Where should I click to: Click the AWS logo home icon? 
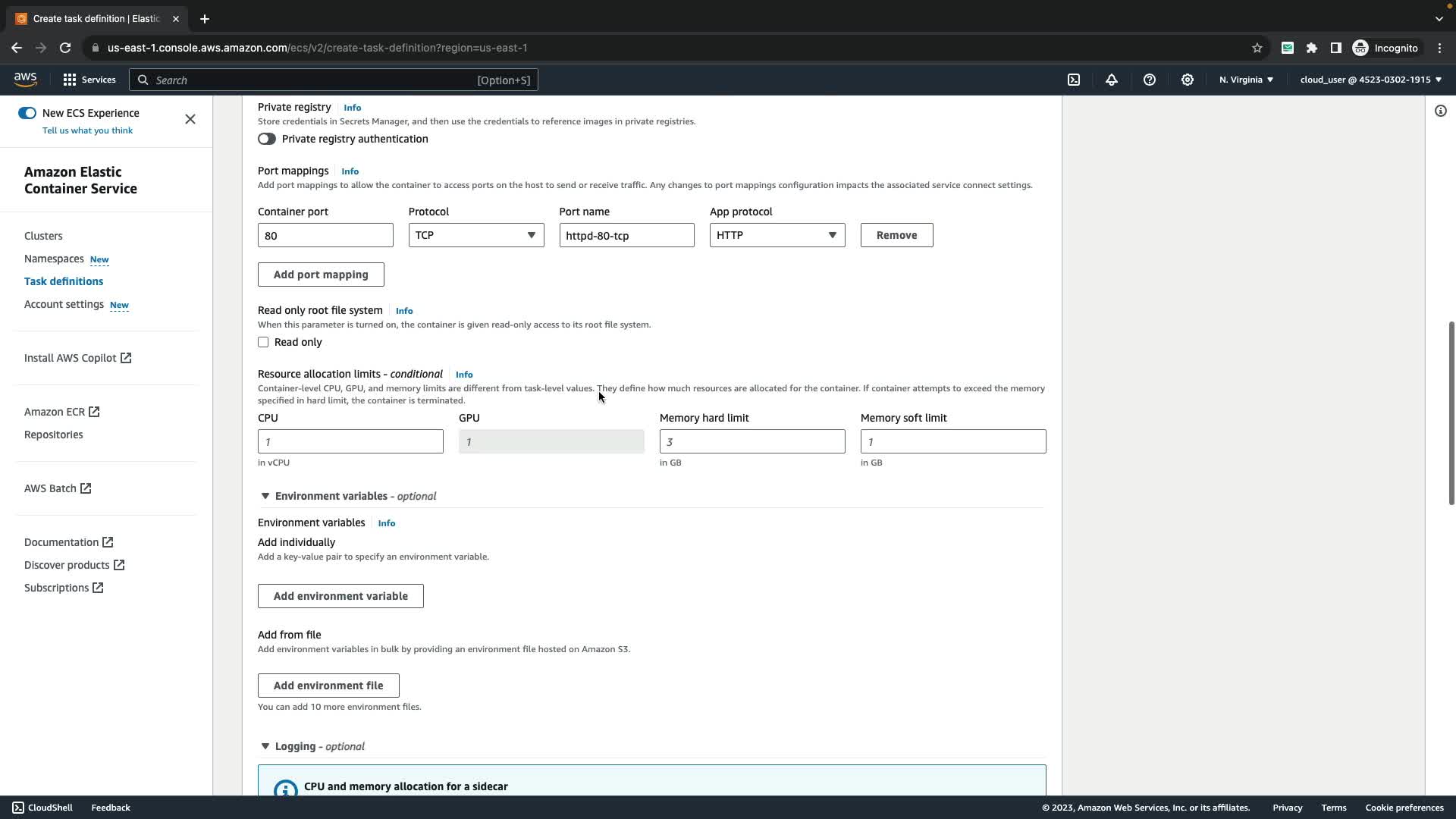[x=25, y=80]
